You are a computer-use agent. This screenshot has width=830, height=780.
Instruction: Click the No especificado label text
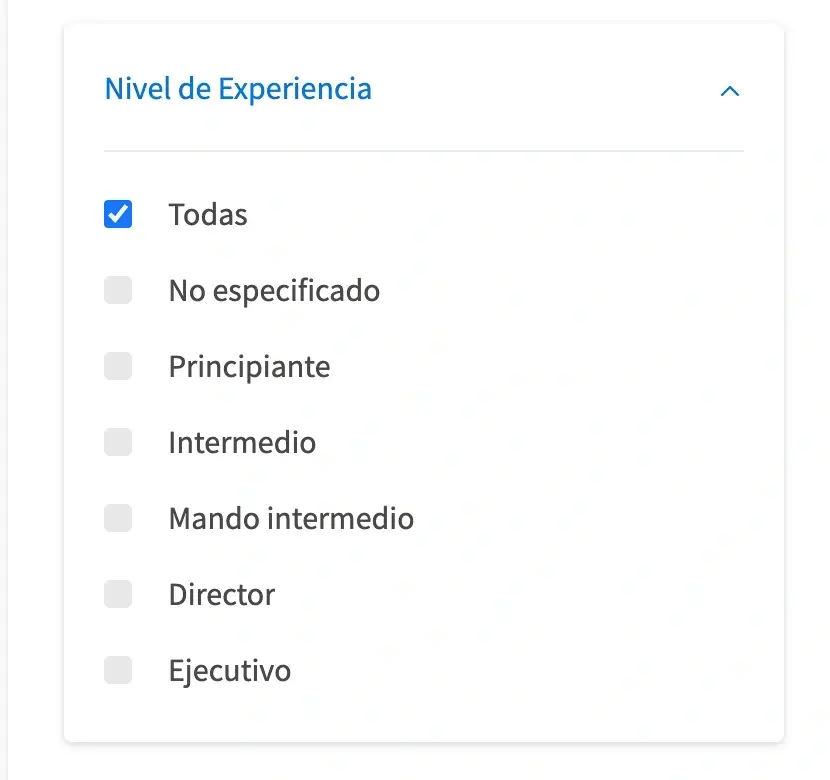[274, 291]
